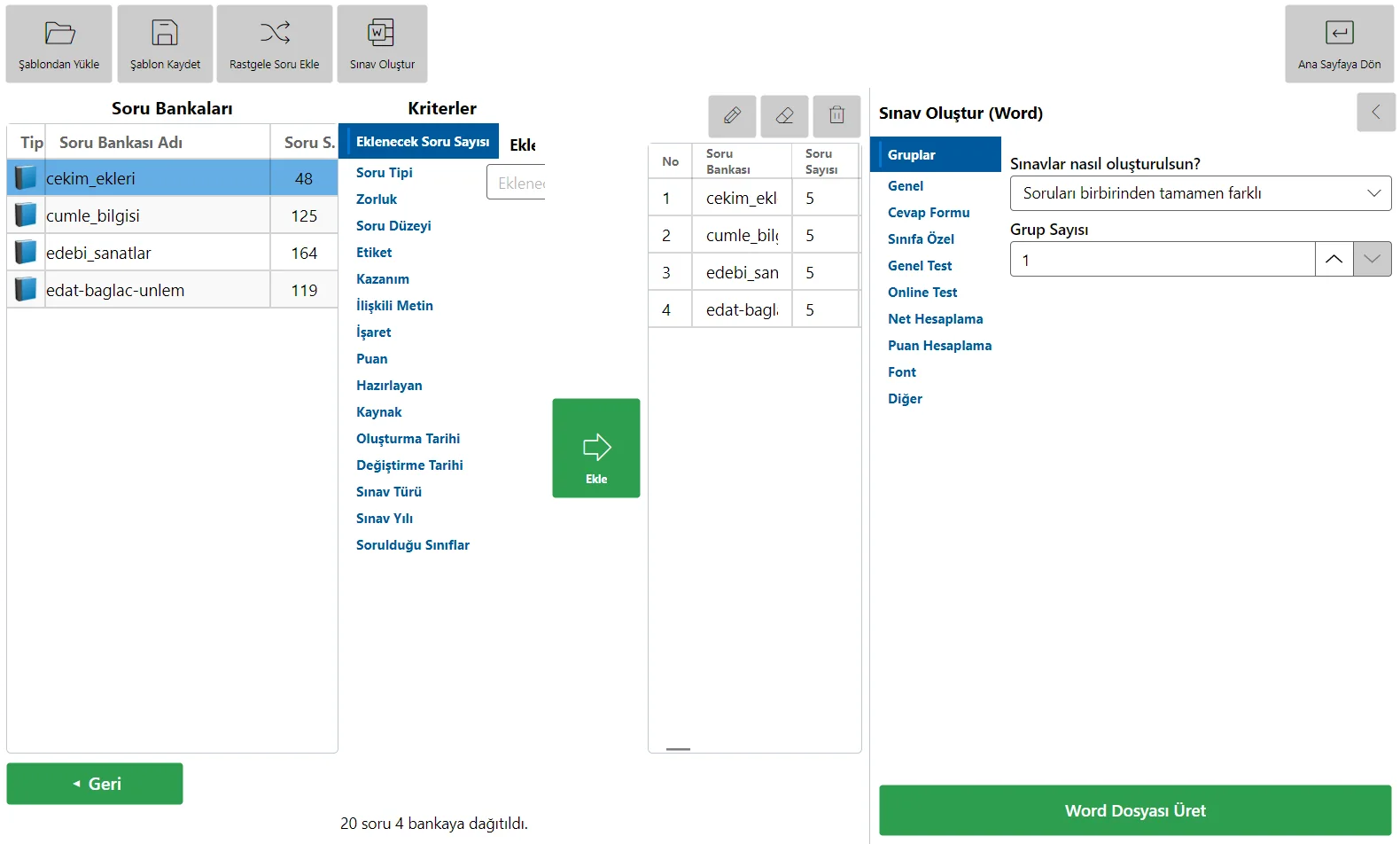This screenshot has width=1400, height=844.
Task: Open the Sınıfa Özel tab
Action: pyautogui.click(x=921, y=239)
